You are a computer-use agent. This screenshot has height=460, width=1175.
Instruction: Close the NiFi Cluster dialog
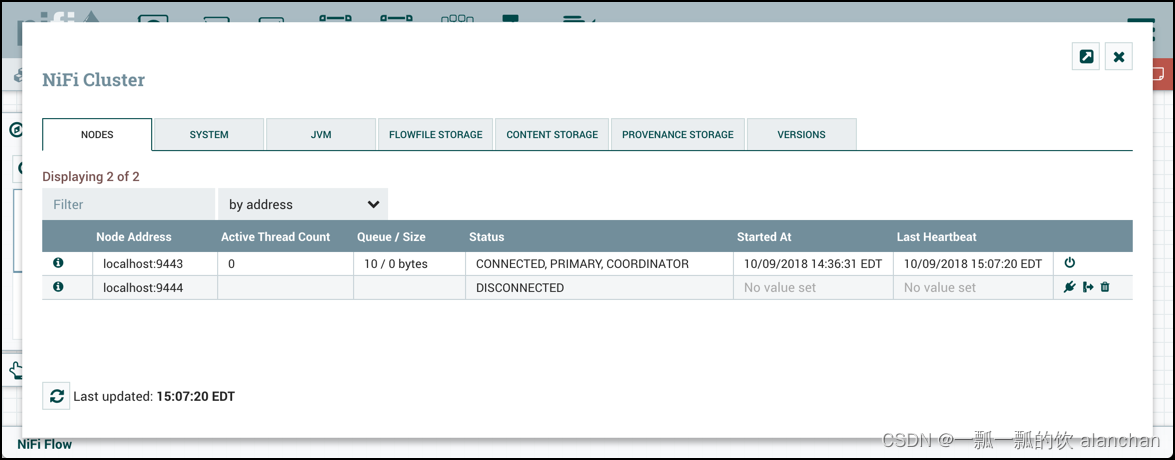(x=1119, y=56)
